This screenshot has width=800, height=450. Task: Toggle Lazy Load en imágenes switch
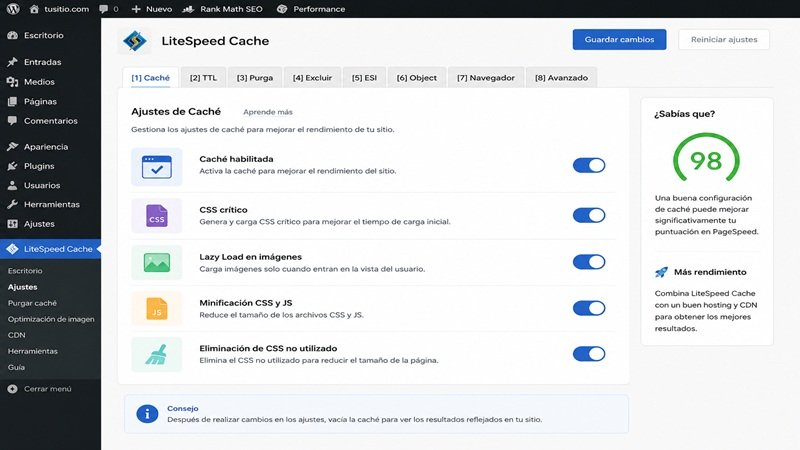(589, 262)
